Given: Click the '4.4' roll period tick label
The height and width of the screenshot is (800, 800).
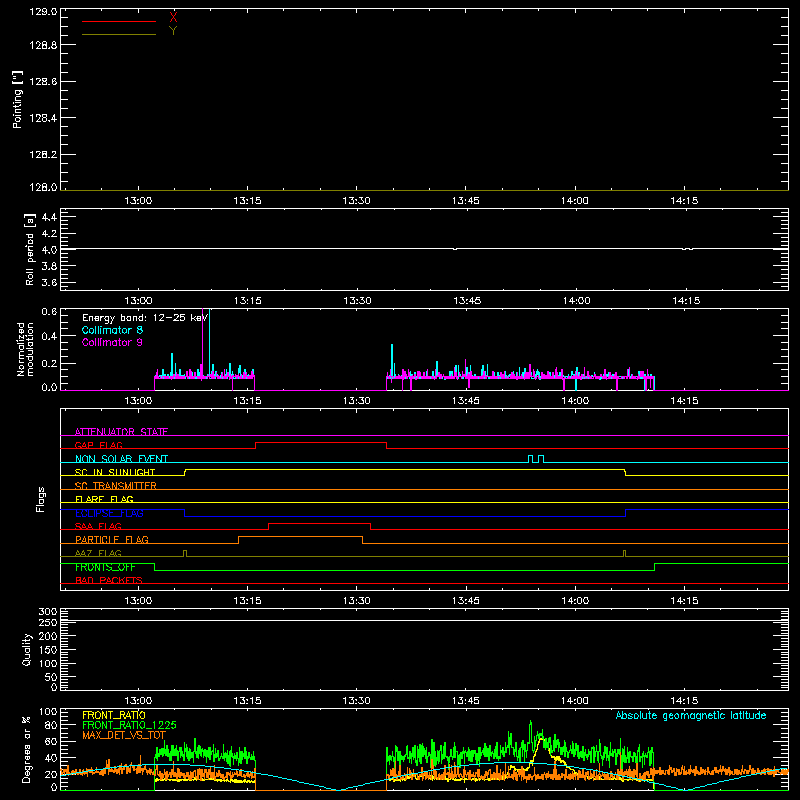Looking at the screenshot, I should pyautogui.click(x=49, y=217).
